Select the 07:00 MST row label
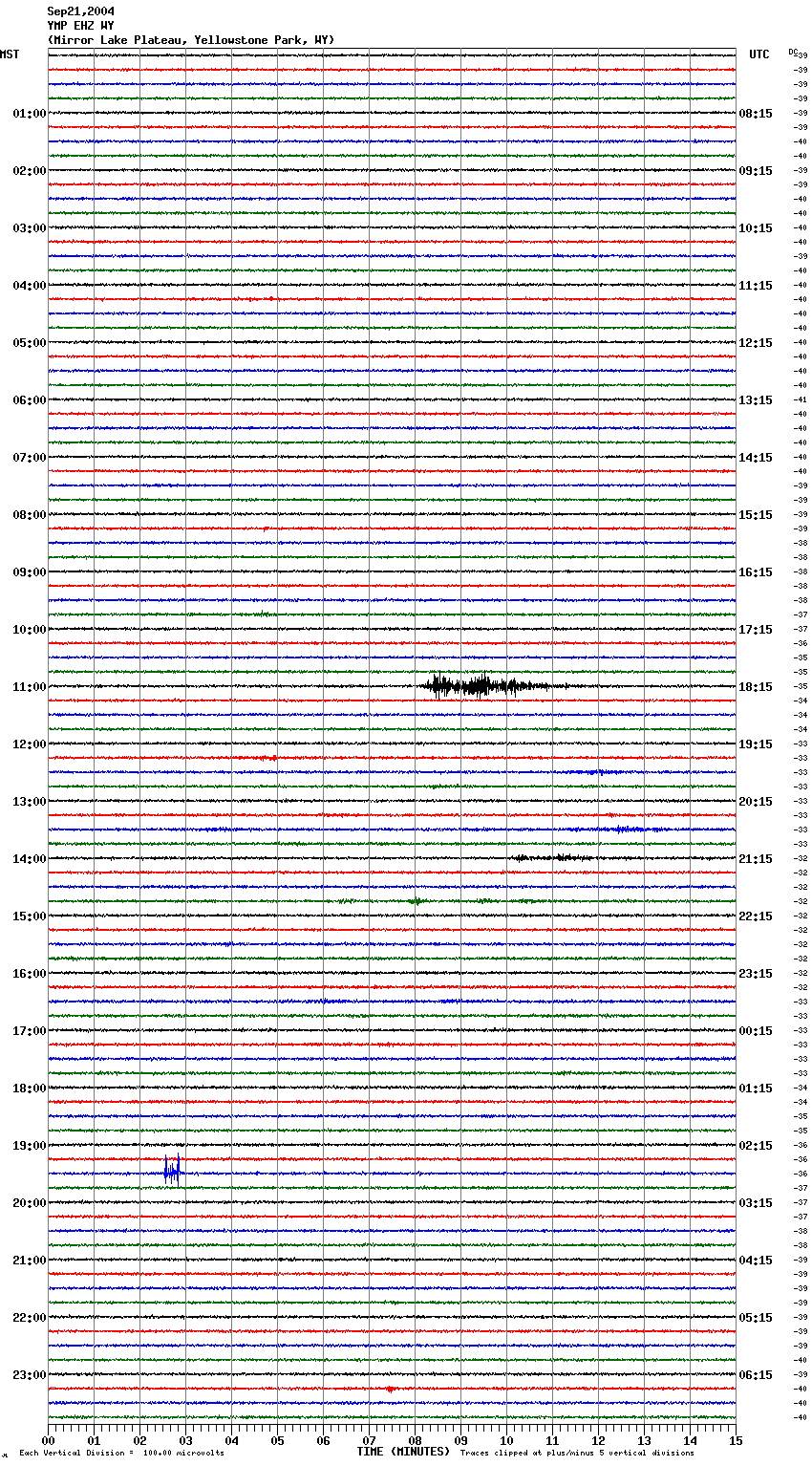The height and width of the screenshot is (1466, 812). pyautogui.click(x=30, y=458)
